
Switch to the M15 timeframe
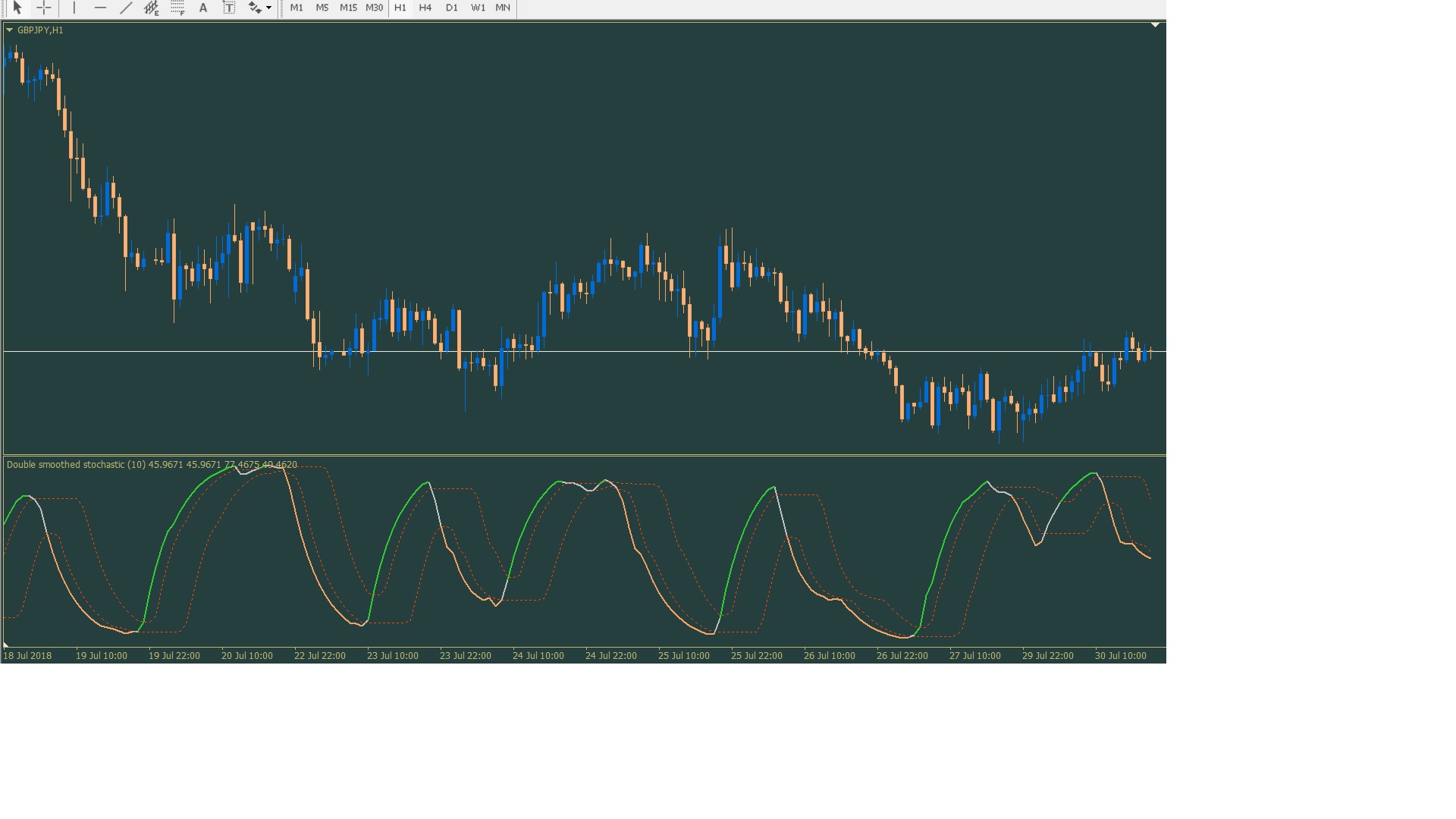(348, 8)
